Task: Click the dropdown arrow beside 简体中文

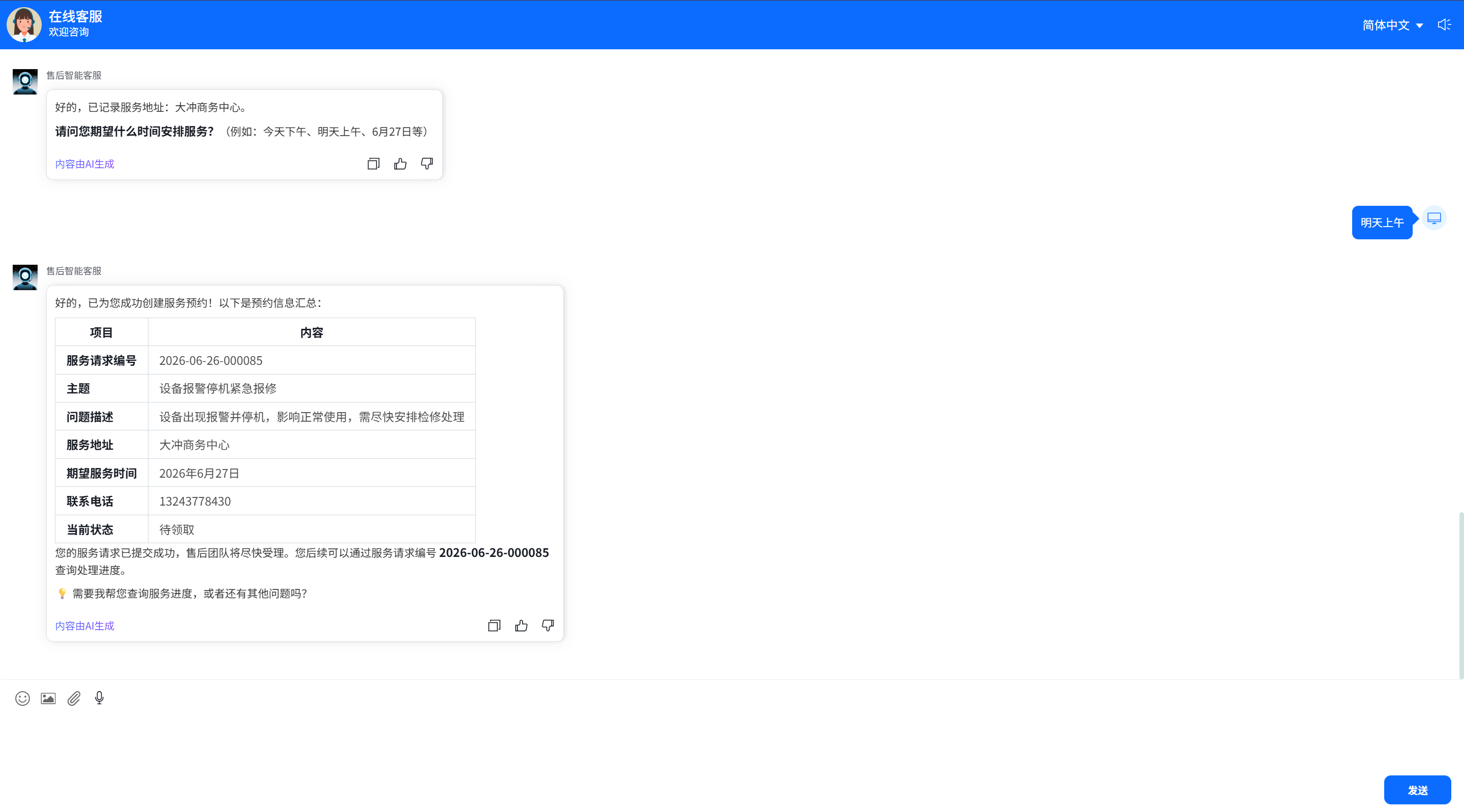Action: click(x=1419, y=25)
